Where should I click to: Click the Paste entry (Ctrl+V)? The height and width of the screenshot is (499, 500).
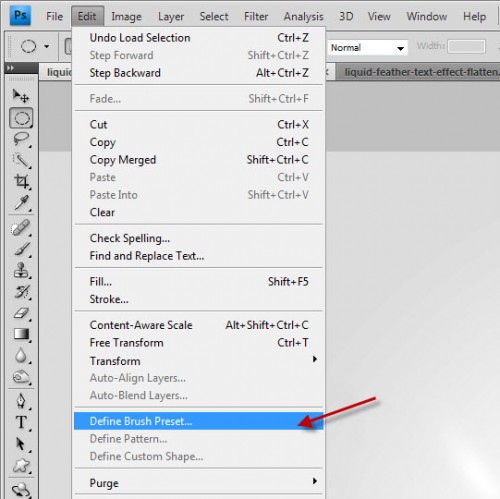pos(198,177)
